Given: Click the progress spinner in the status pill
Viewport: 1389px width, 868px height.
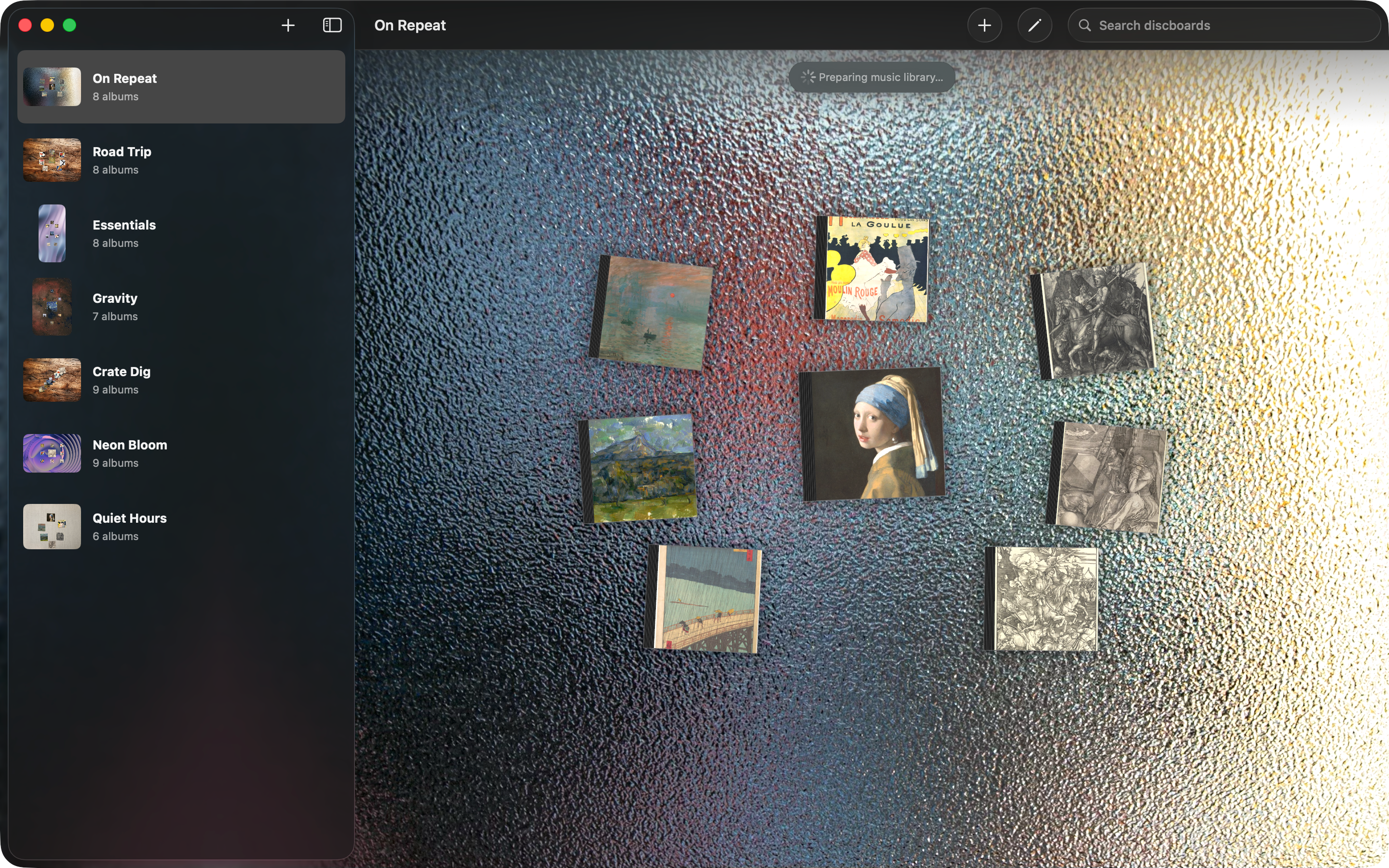Looking at the screenshot, I should (807, 77).
